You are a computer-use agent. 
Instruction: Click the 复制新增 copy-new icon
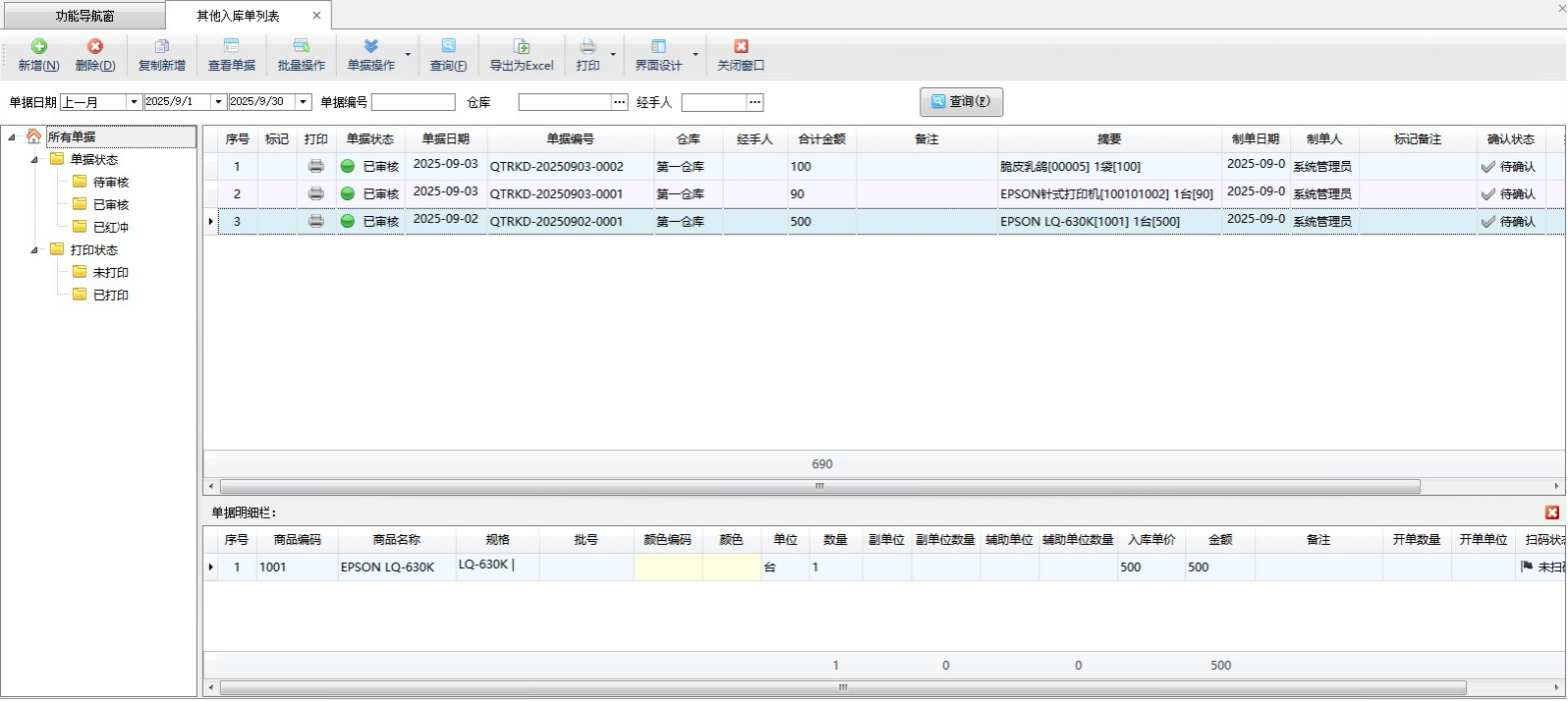tap(161, 47)
